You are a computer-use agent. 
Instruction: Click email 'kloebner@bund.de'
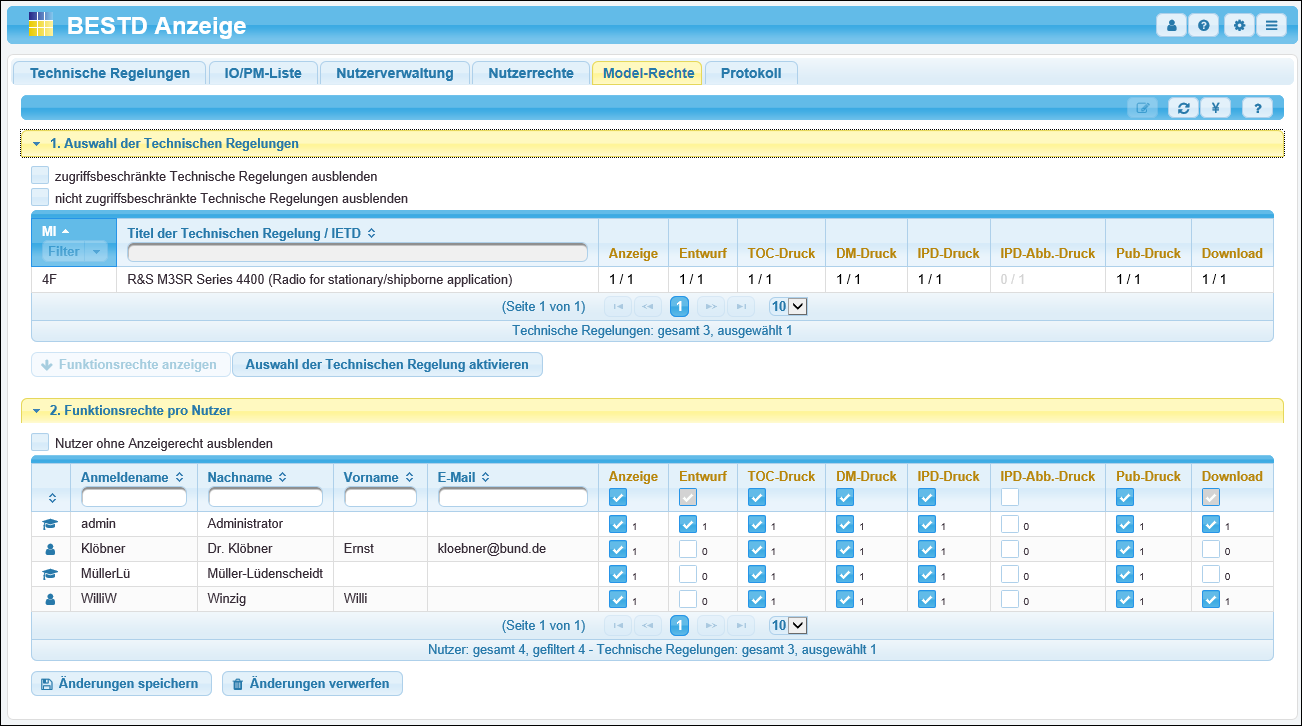tap(492, 549)
